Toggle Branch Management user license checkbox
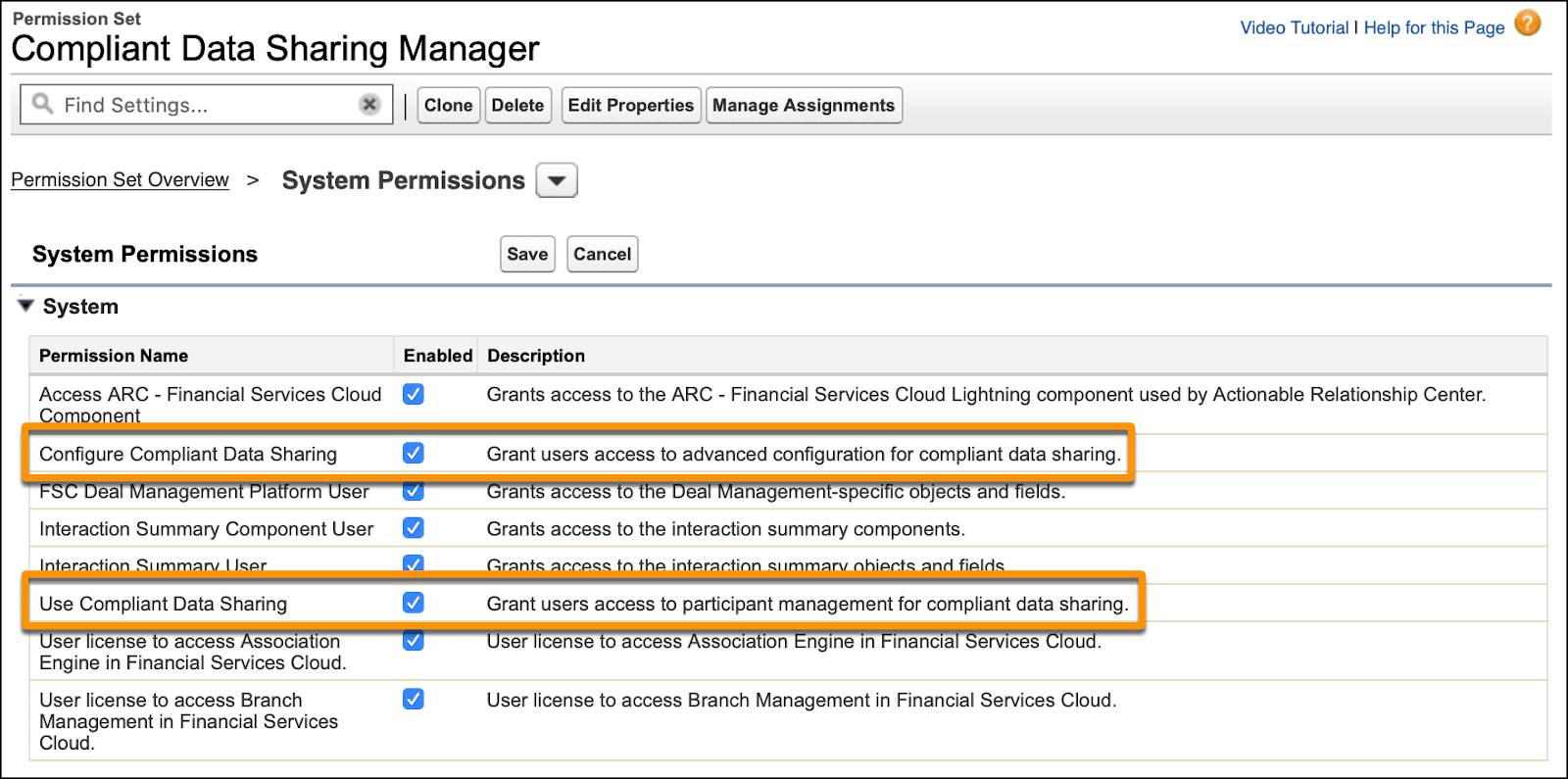This screenshot has height=779, width=1568. pos(414,700)
